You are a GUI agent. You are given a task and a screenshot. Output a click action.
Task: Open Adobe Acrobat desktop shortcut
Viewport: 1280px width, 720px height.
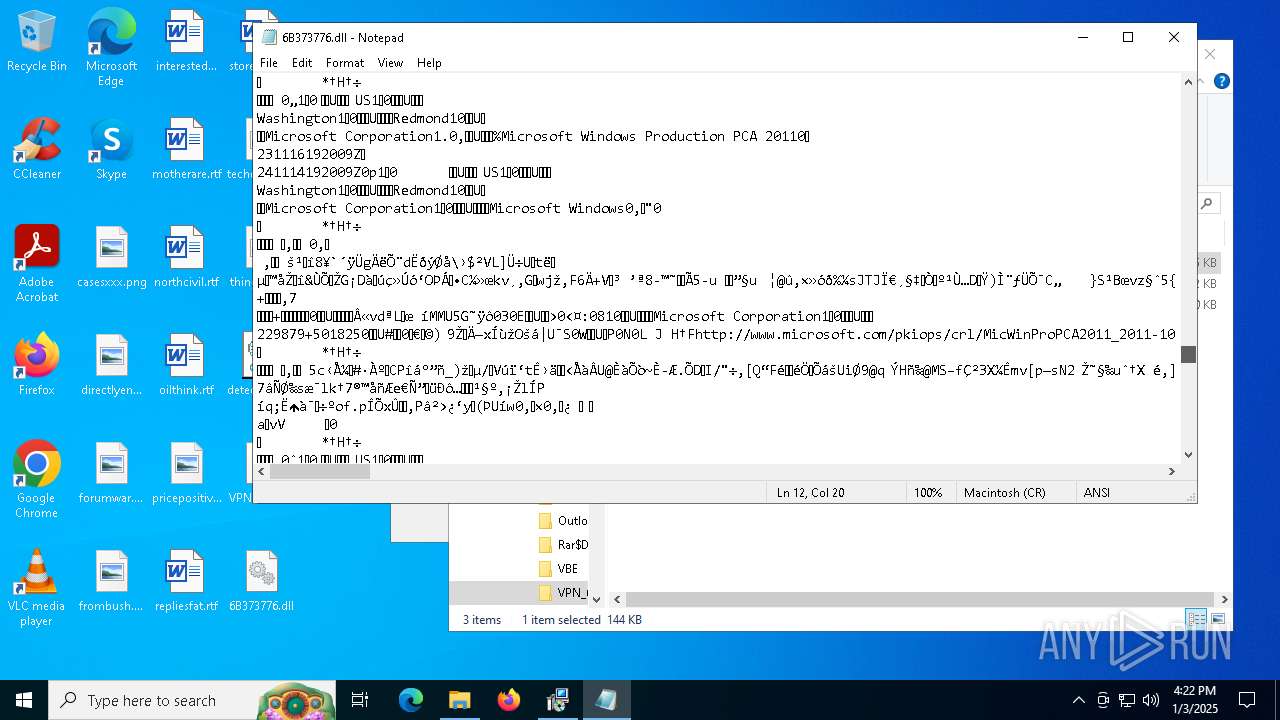click(x=36, y=265)
